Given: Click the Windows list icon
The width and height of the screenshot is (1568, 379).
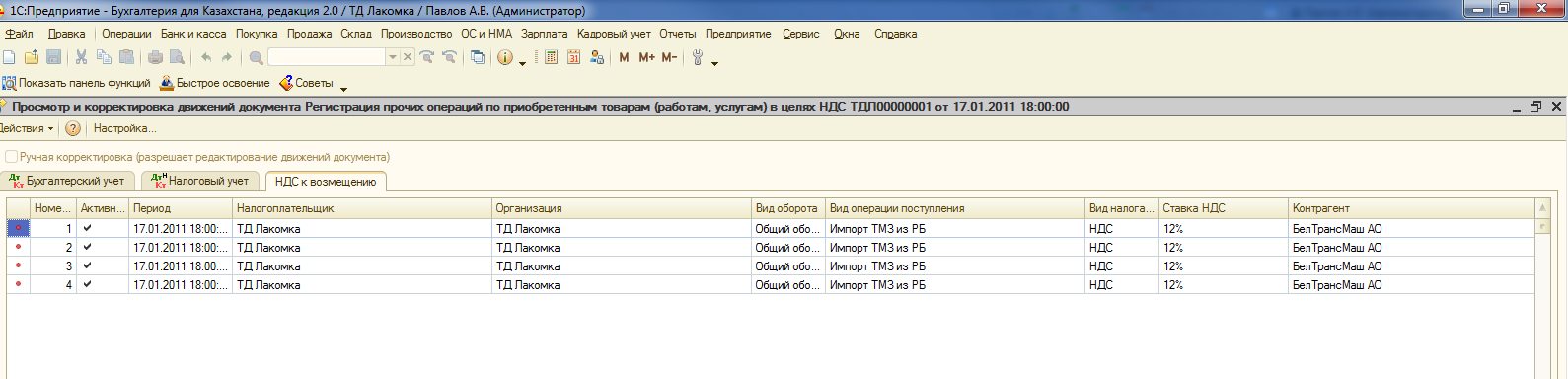Looking at the screenshot, I should pyautogui.click(x=478, y=57).
